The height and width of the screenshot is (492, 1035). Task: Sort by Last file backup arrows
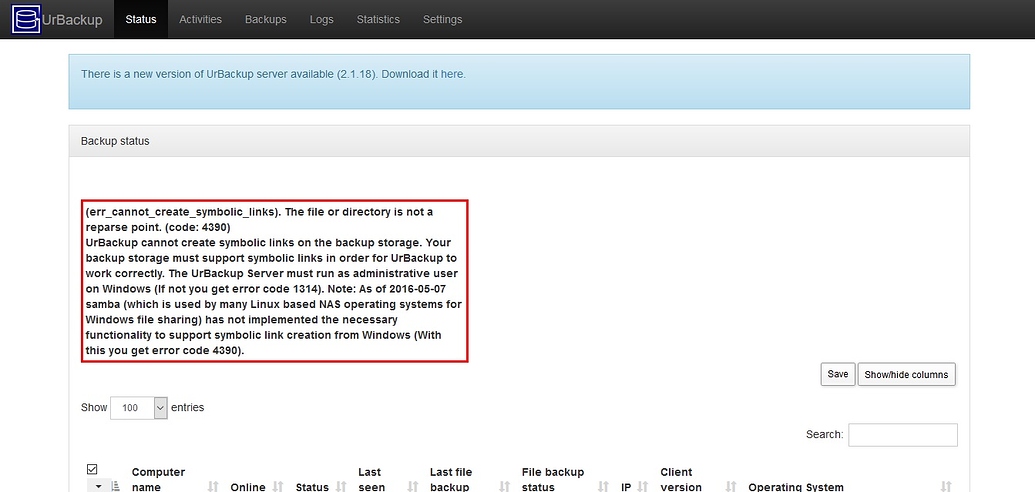505,487
